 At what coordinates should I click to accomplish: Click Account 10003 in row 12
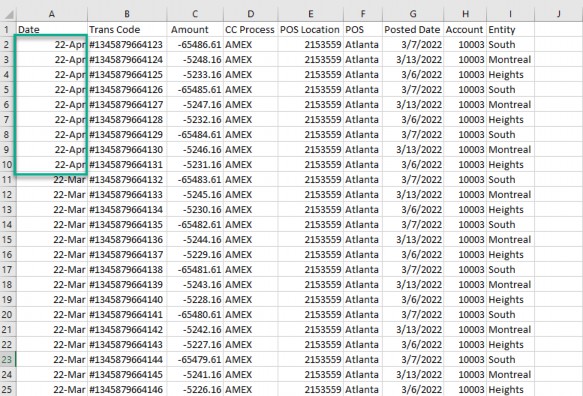click(x=465, y=194)
